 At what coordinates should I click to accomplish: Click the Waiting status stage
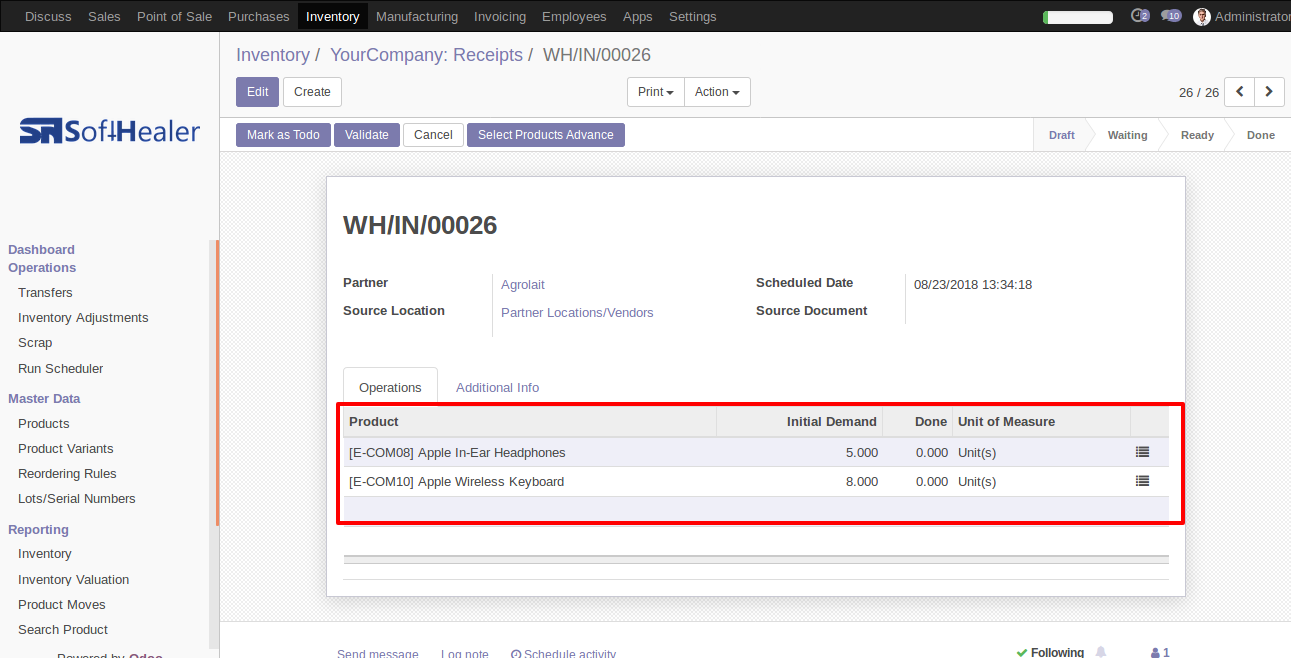pos(1127,135)
